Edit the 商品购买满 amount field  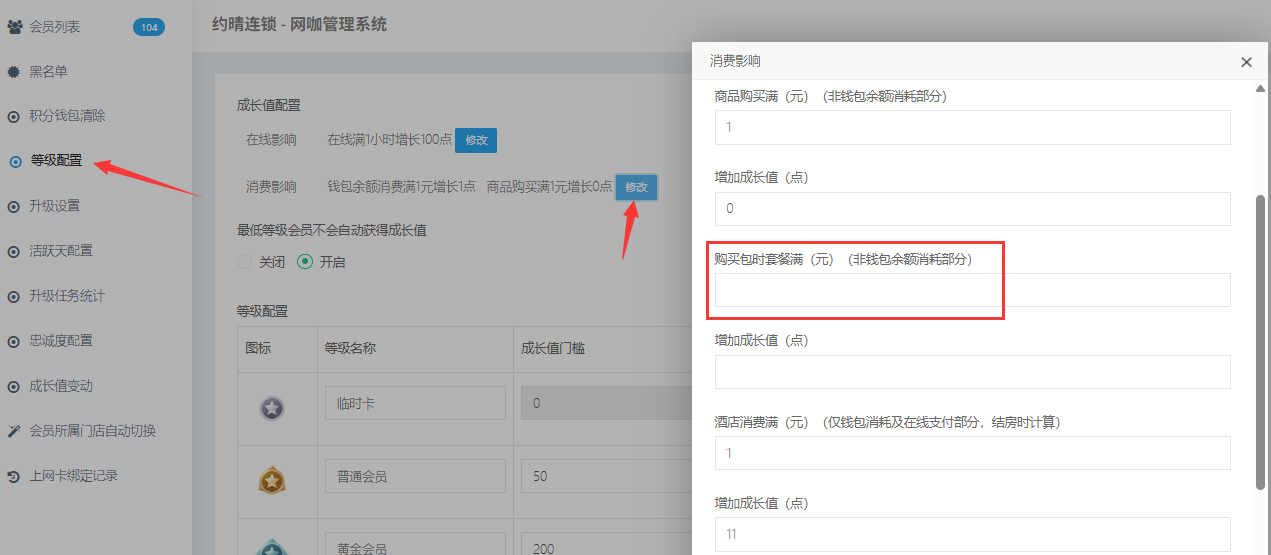972,127
